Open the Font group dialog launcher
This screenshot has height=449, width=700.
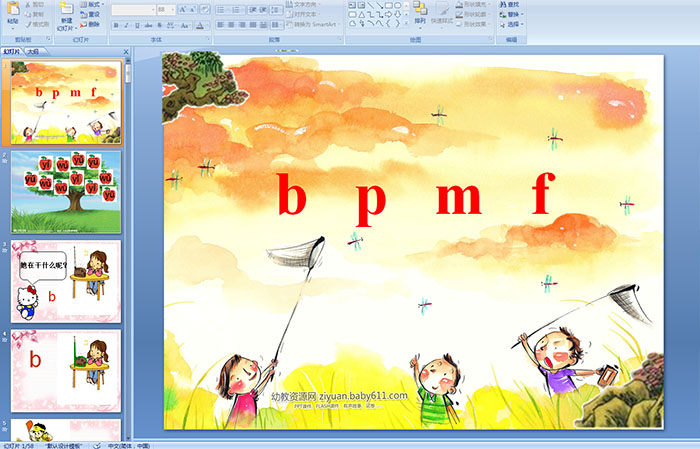tap(208, 39)
